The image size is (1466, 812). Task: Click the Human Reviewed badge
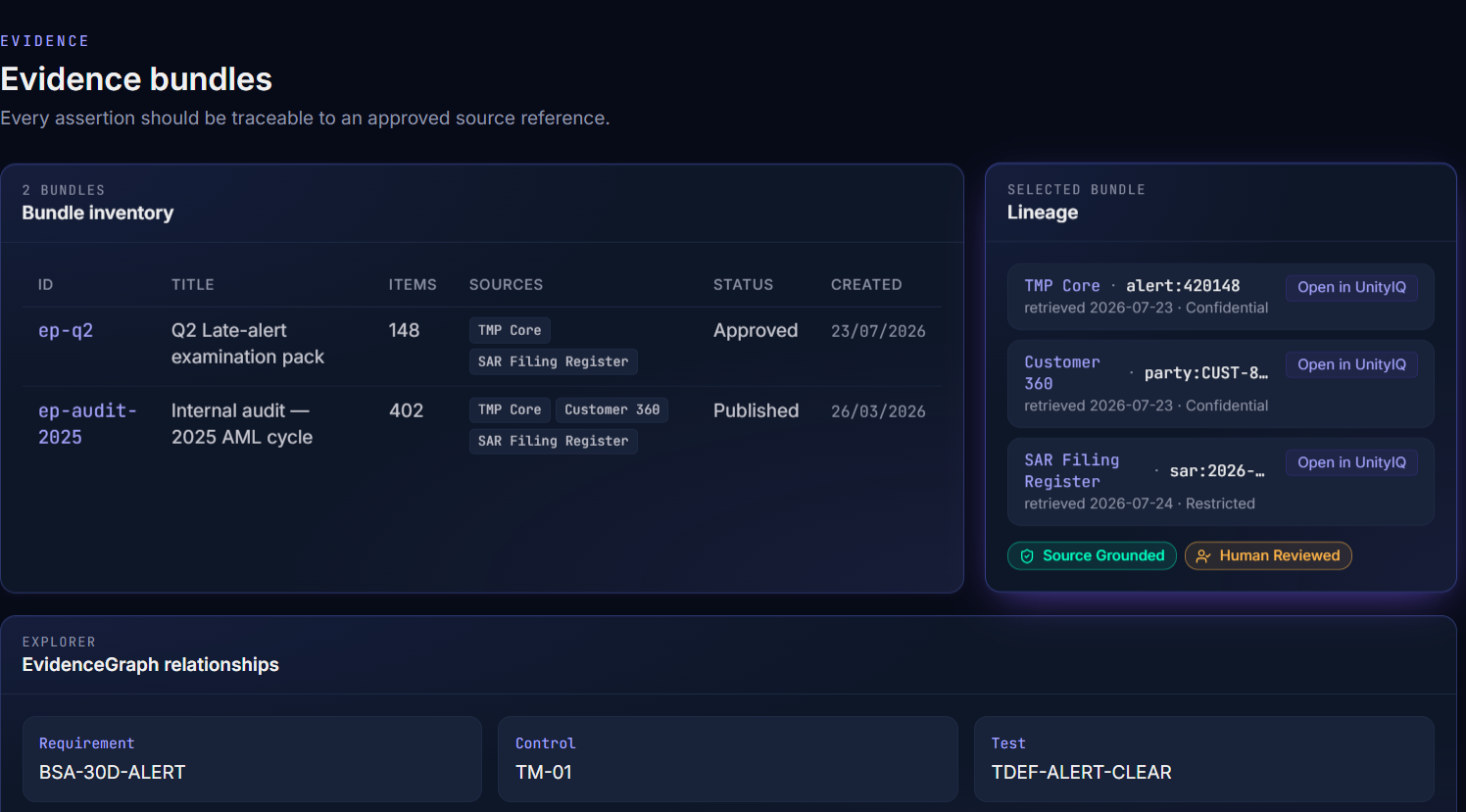1268,556
